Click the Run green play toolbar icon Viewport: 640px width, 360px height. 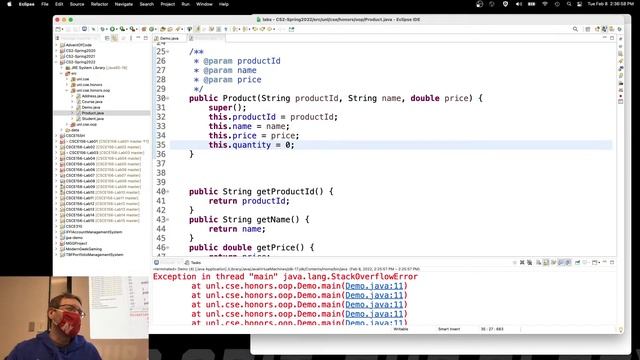click(112, 29)
